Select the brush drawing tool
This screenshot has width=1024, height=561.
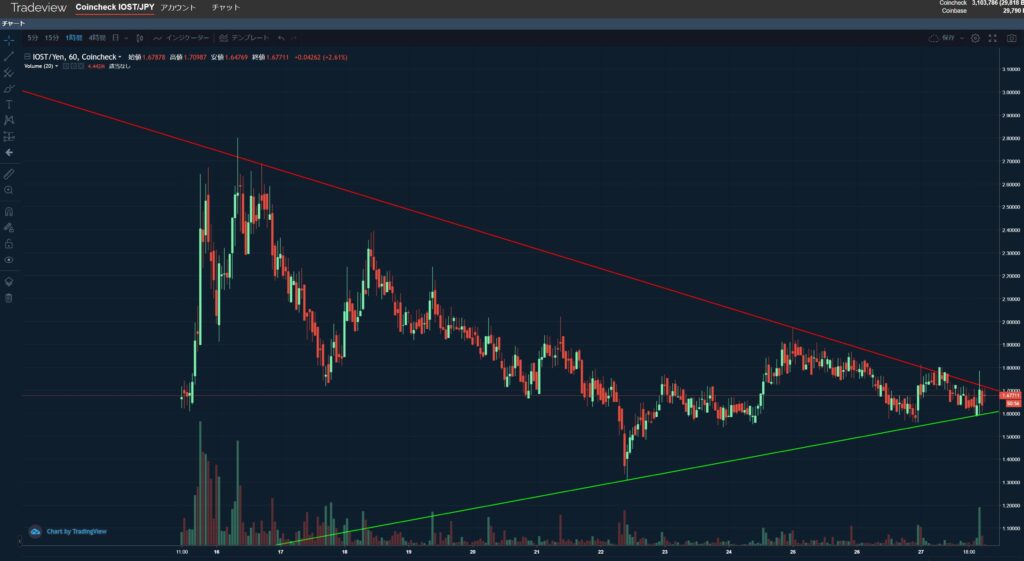click(8, 89)
